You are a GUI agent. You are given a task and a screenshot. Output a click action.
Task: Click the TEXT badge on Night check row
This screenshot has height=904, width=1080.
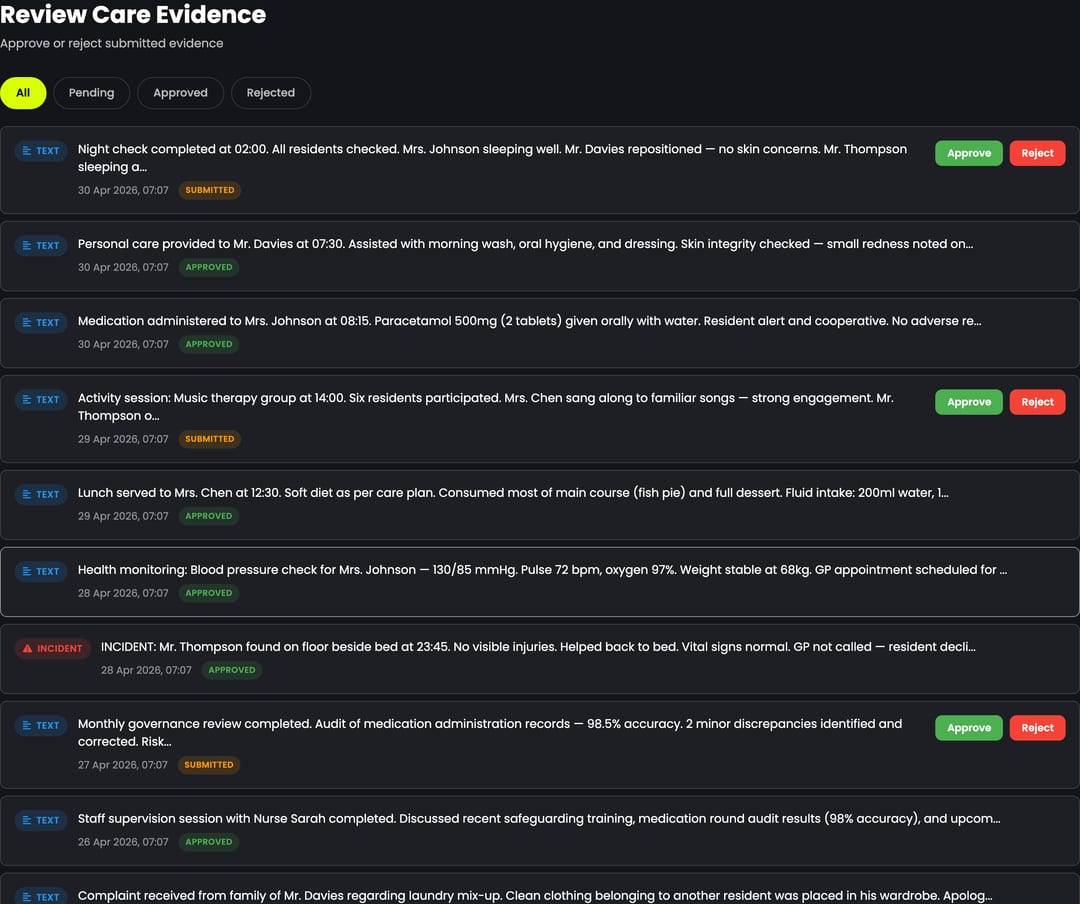coord(41,151)
